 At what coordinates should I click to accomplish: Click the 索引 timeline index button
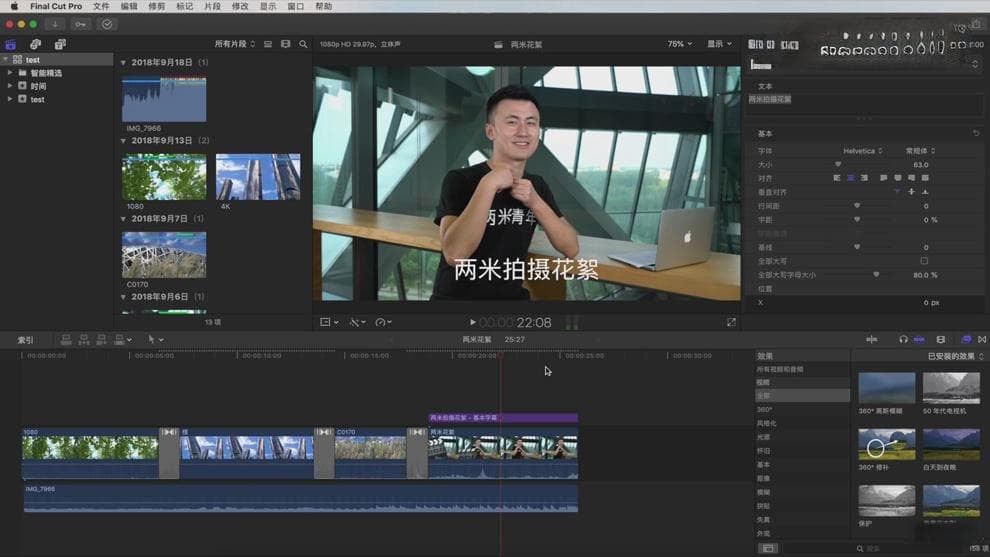coord(25,340)
